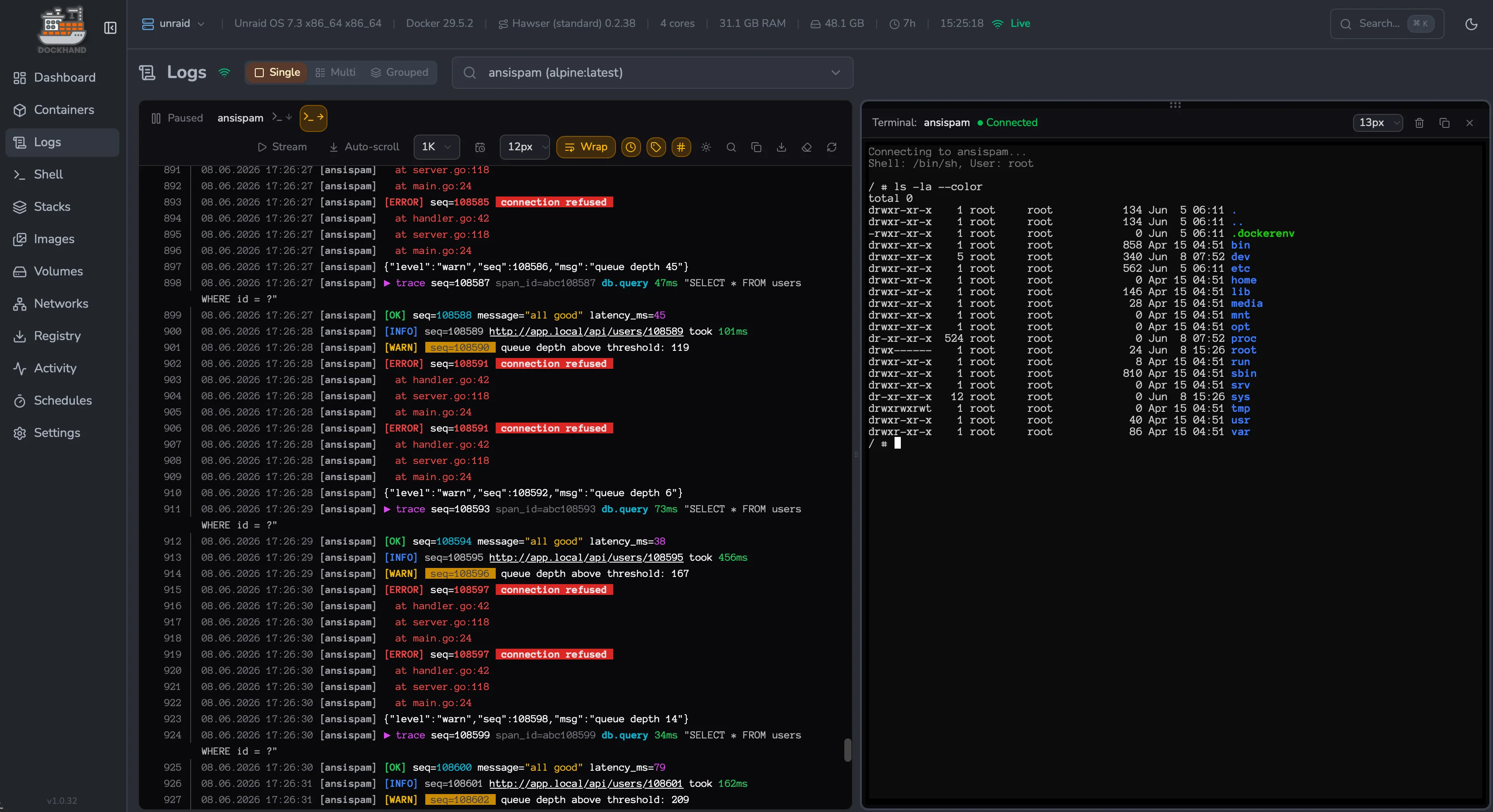Search within logs magnifier icon
Screen dimensions: 1493x812
[x=731, y=147]
